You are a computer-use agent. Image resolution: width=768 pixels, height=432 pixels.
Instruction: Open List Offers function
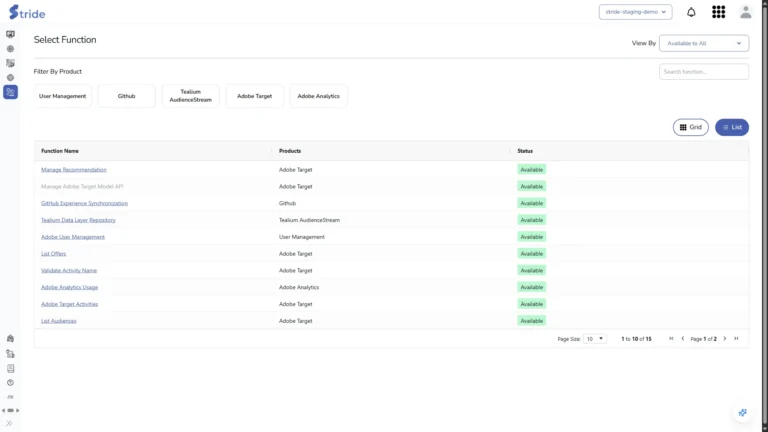click(x=53, y=254)
